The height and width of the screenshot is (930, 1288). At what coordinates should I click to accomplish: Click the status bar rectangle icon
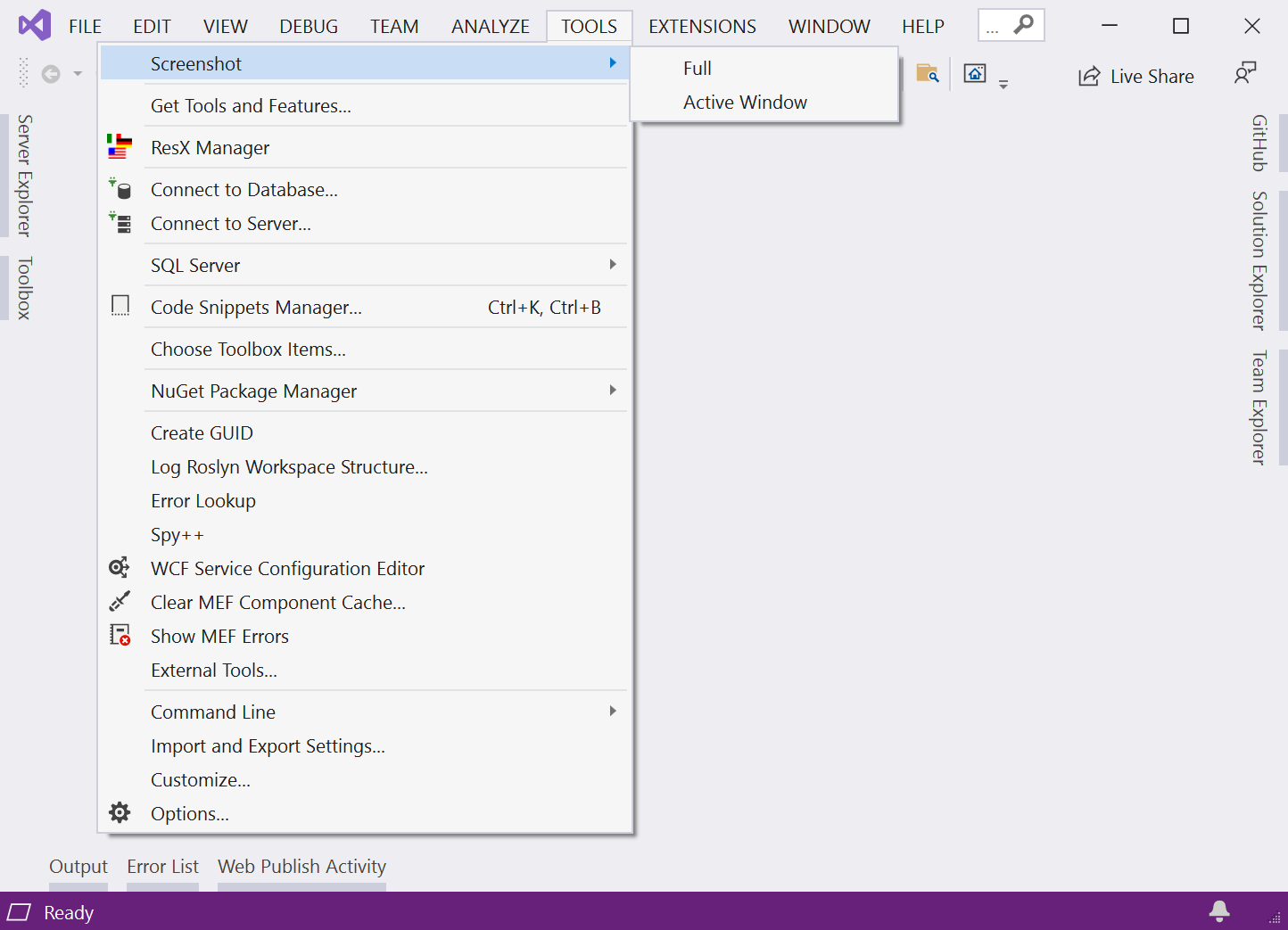(x=19, y=911)
